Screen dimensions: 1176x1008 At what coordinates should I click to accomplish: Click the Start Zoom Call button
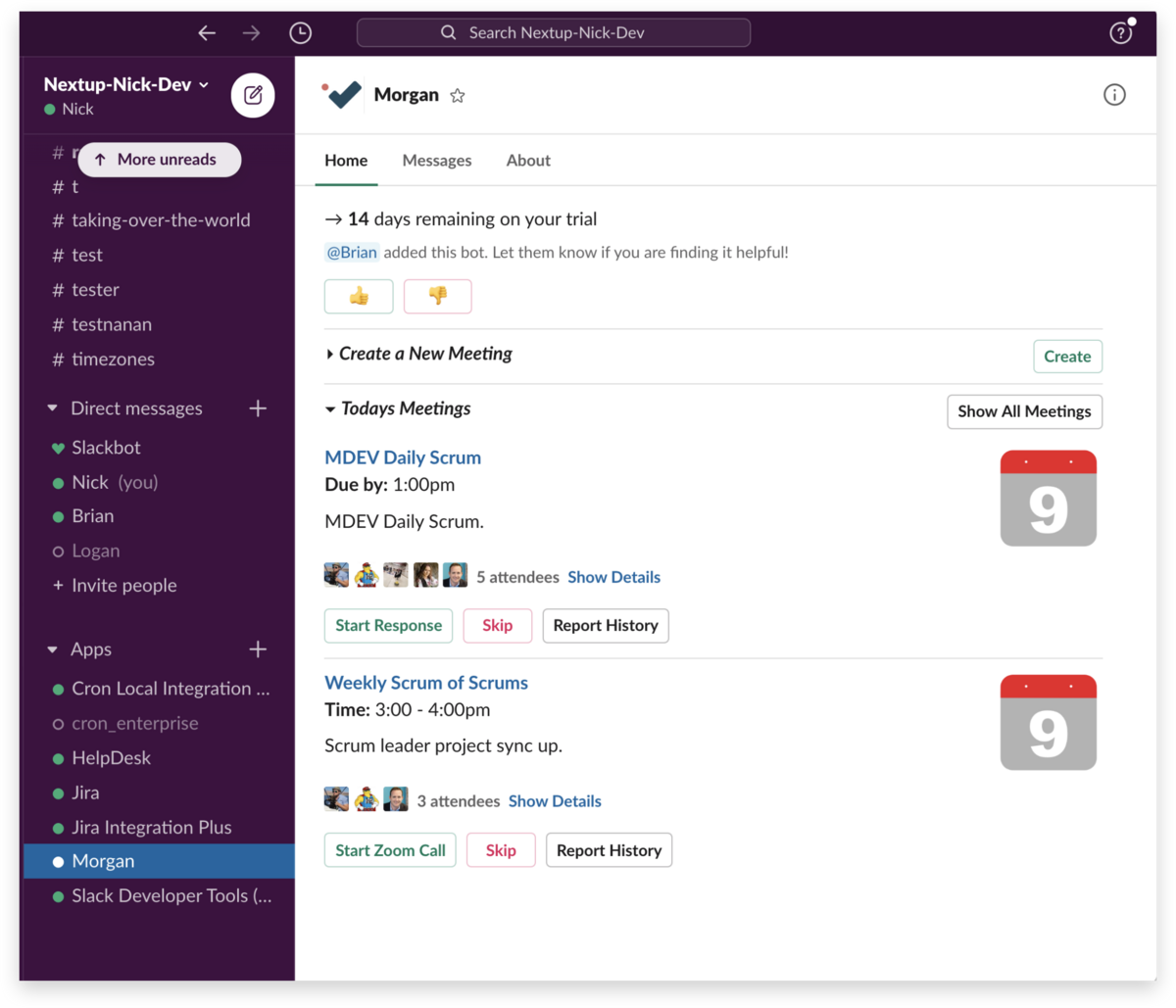390,850
